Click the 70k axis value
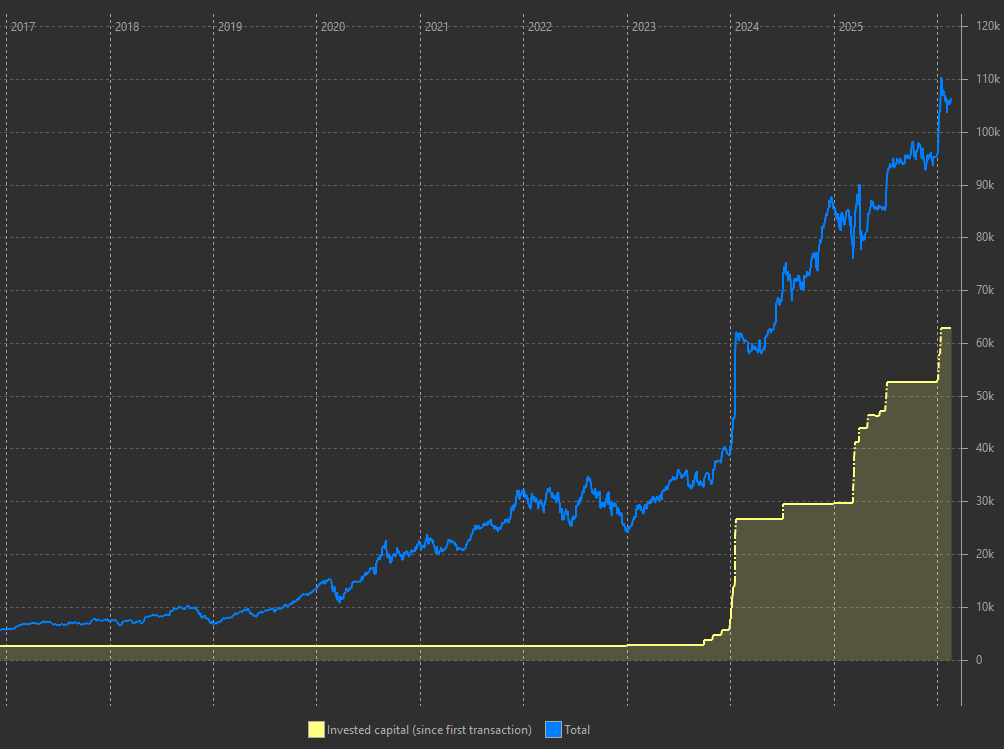 tap(985, 291)
